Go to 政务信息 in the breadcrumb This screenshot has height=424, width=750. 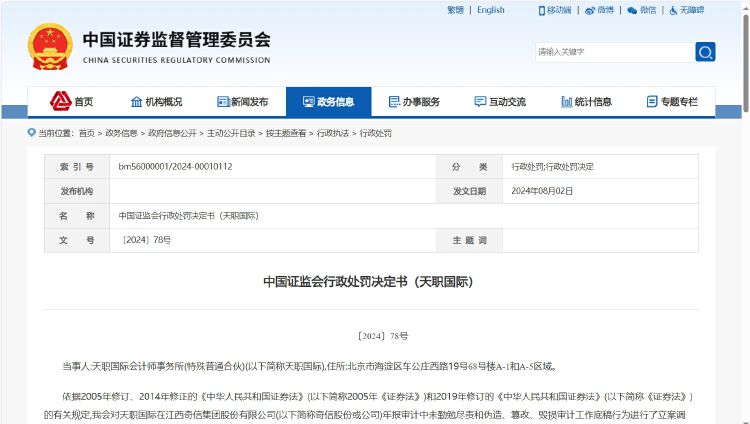point(121,133)
